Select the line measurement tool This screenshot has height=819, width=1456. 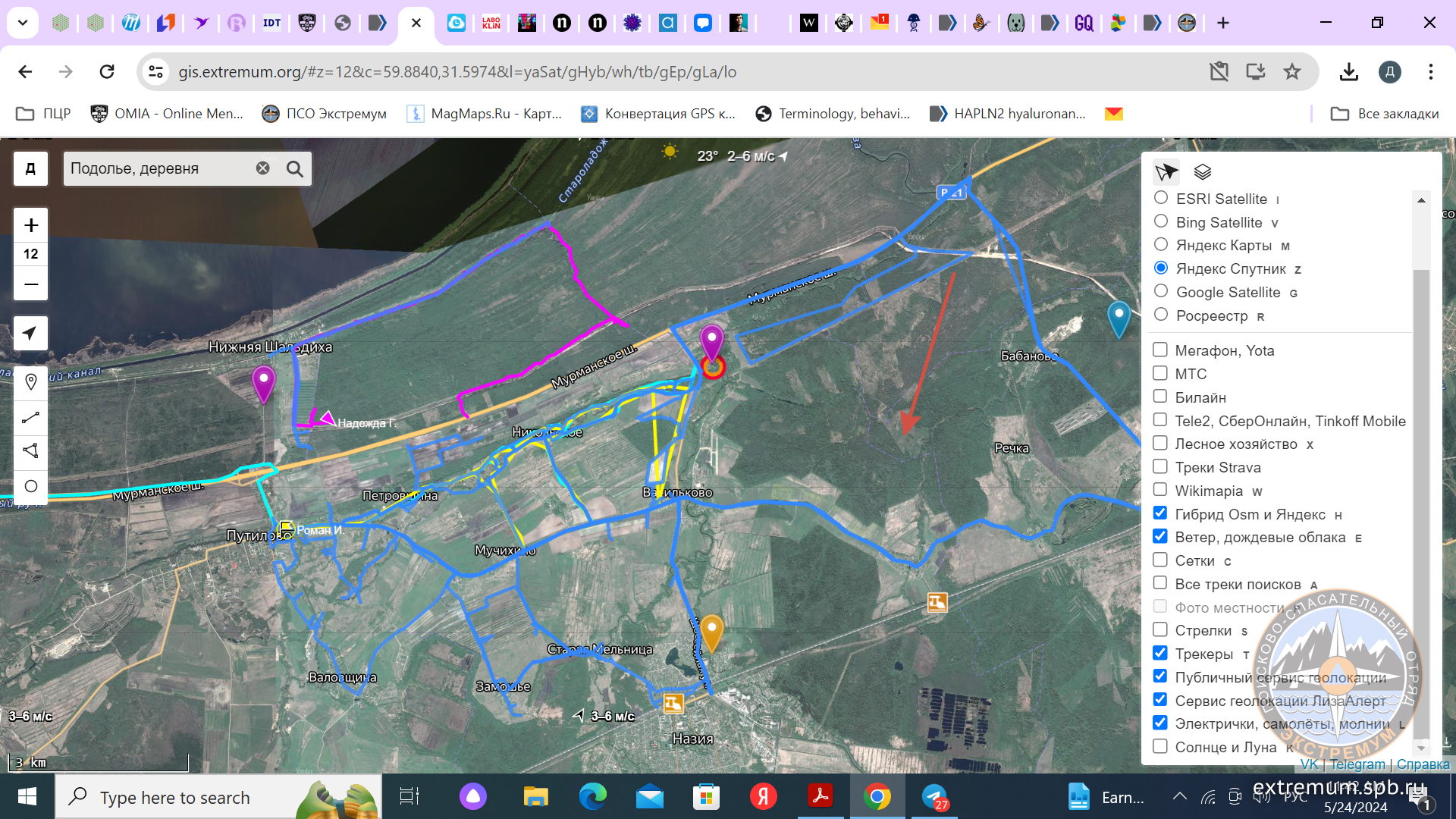pyautogui.click(x=30, y=417)
